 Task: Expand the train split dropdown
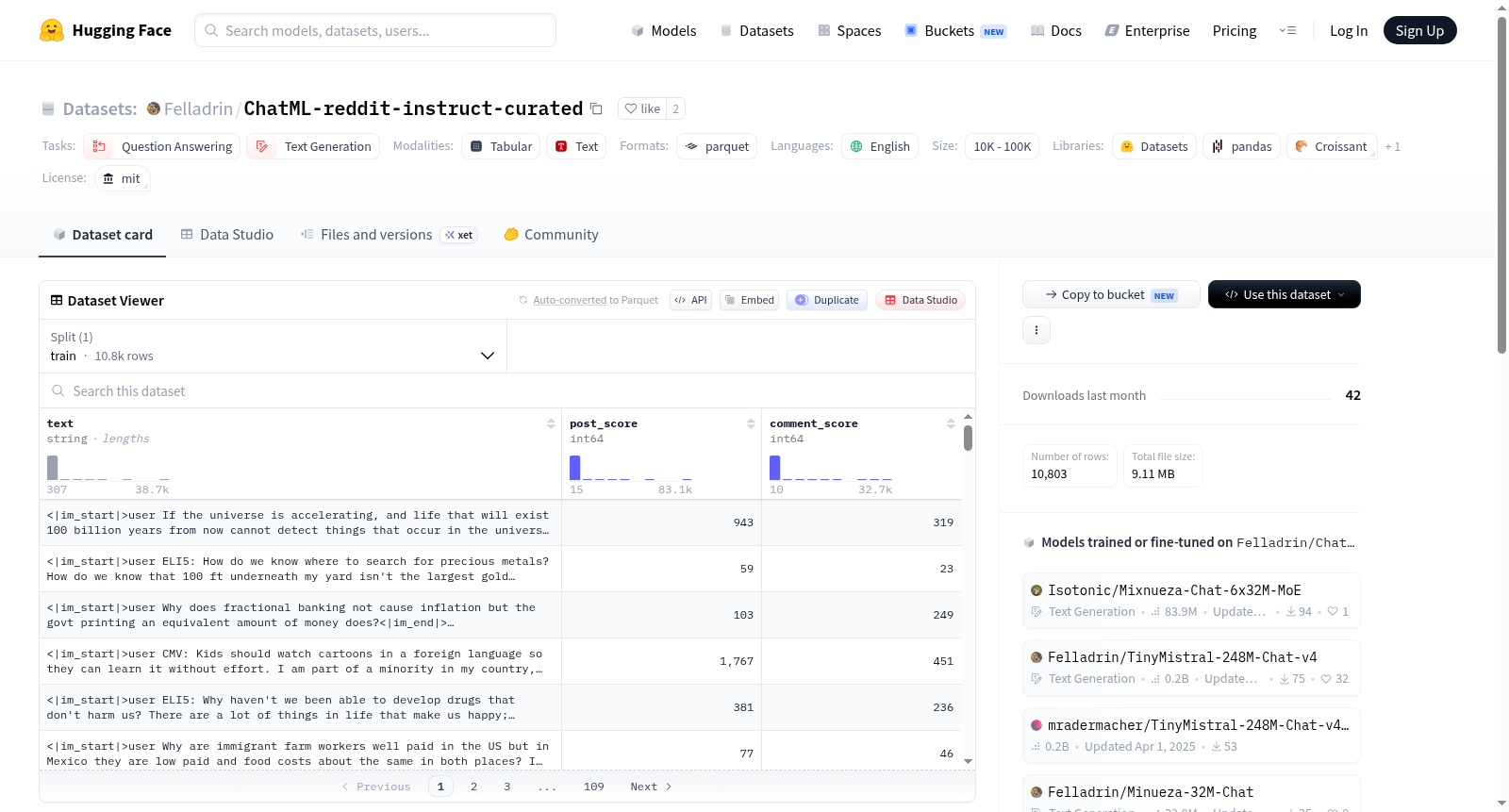point(274,346)
